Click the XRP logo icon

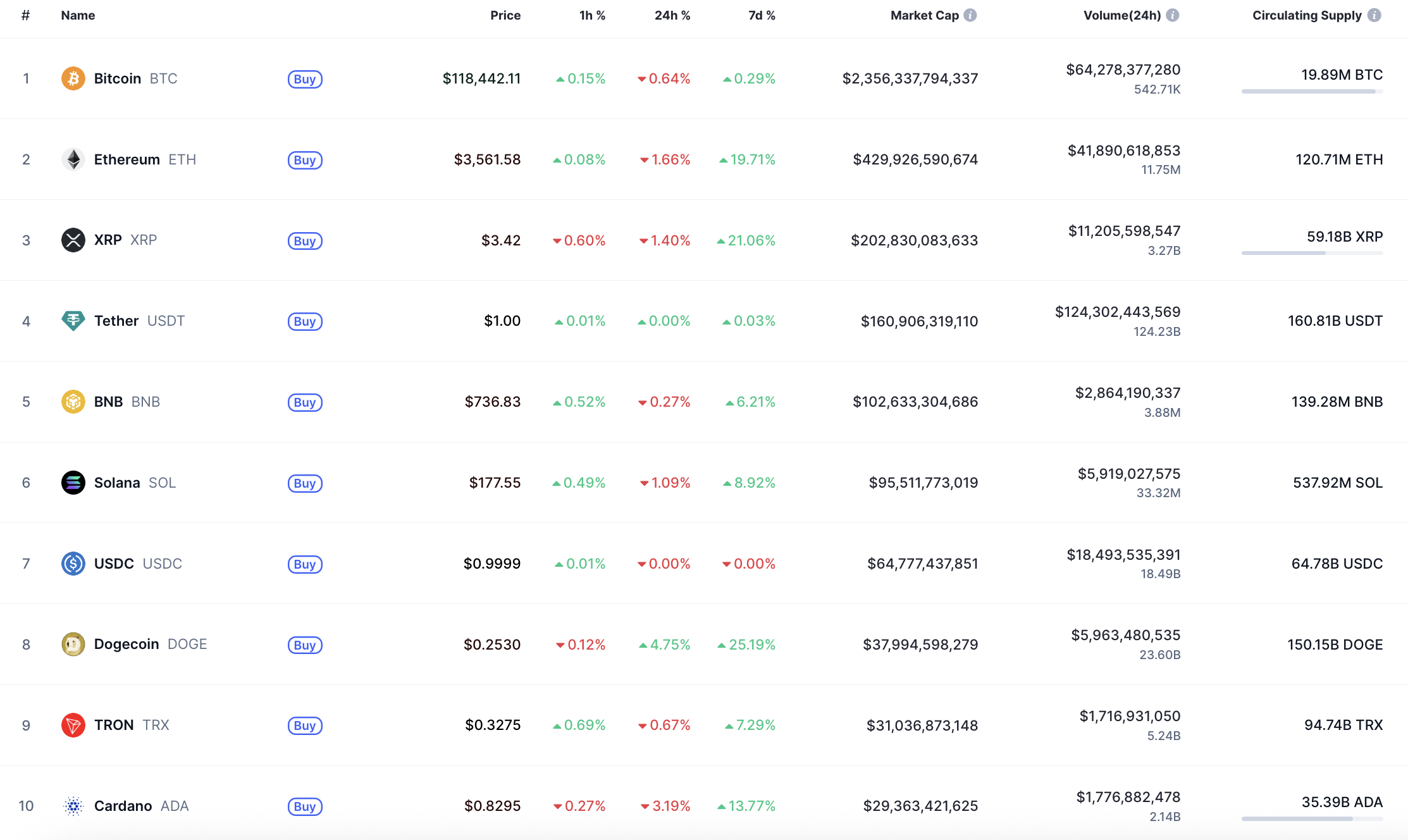(73, 240)
